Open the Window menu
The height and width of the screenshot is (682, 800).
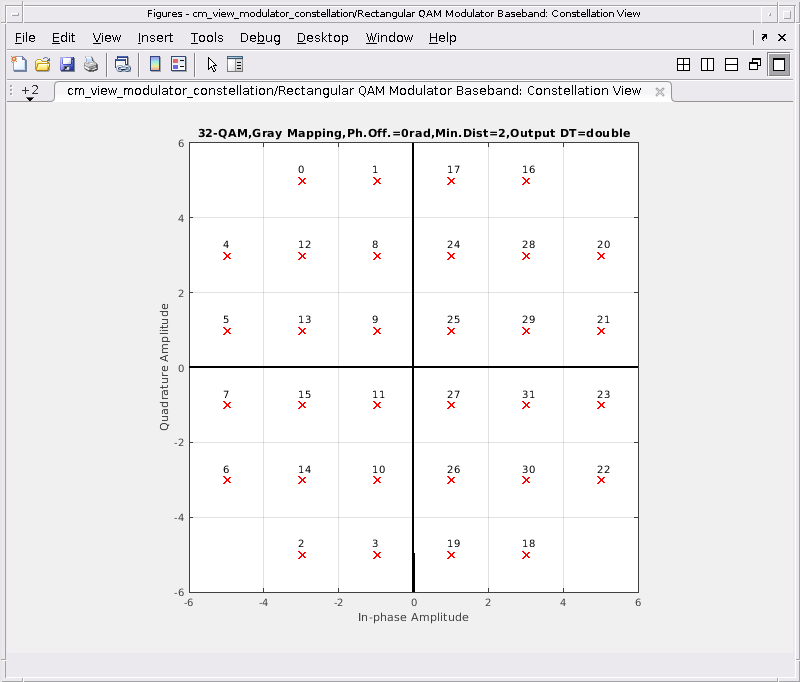coord(389,38)
